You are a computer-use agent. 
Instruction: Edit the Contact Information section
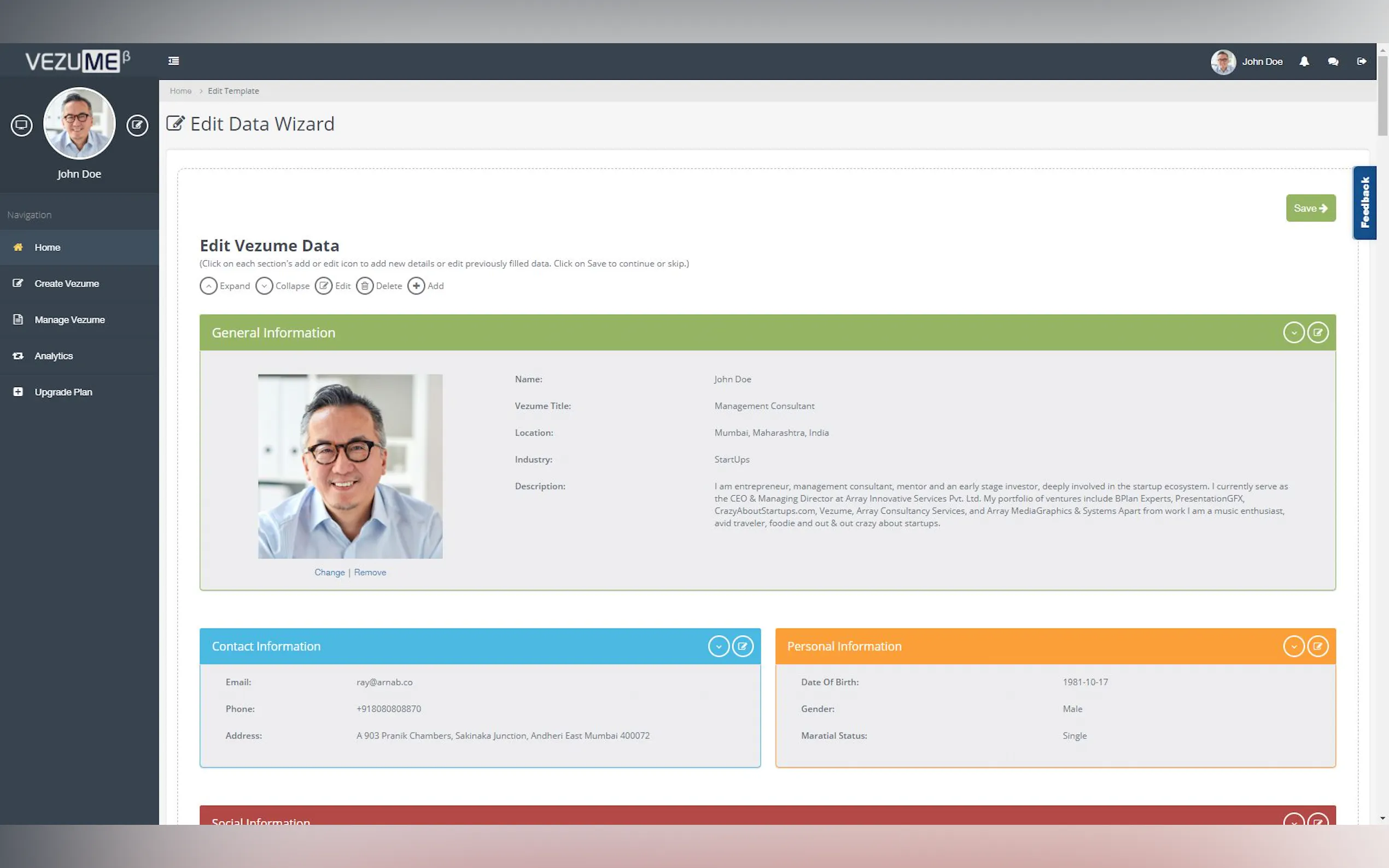pos(743,647)
